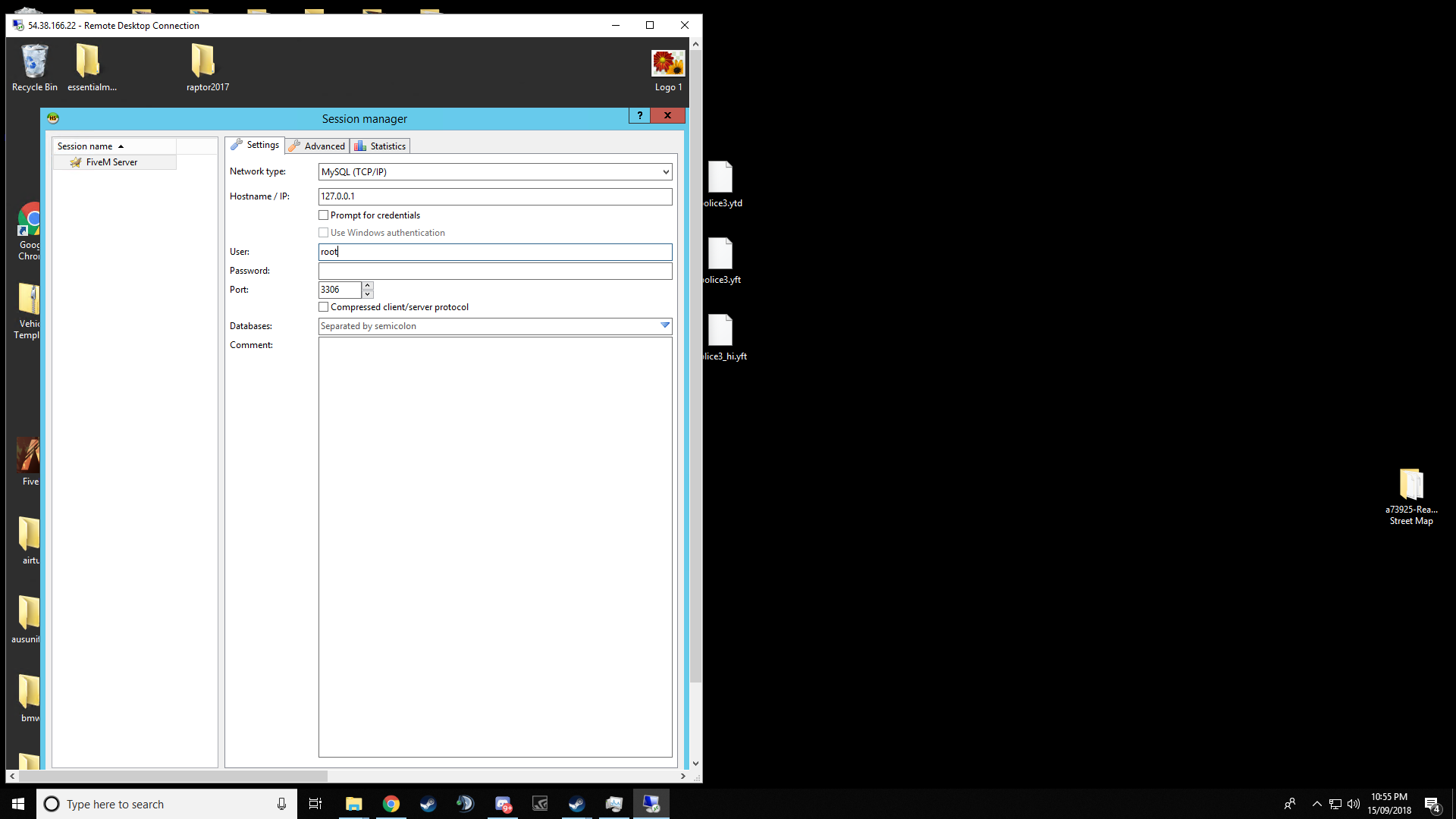Select the FiveM Server session
Image resolution: width=1456 pixels, height=819 pixels.
tap(111, 162)
